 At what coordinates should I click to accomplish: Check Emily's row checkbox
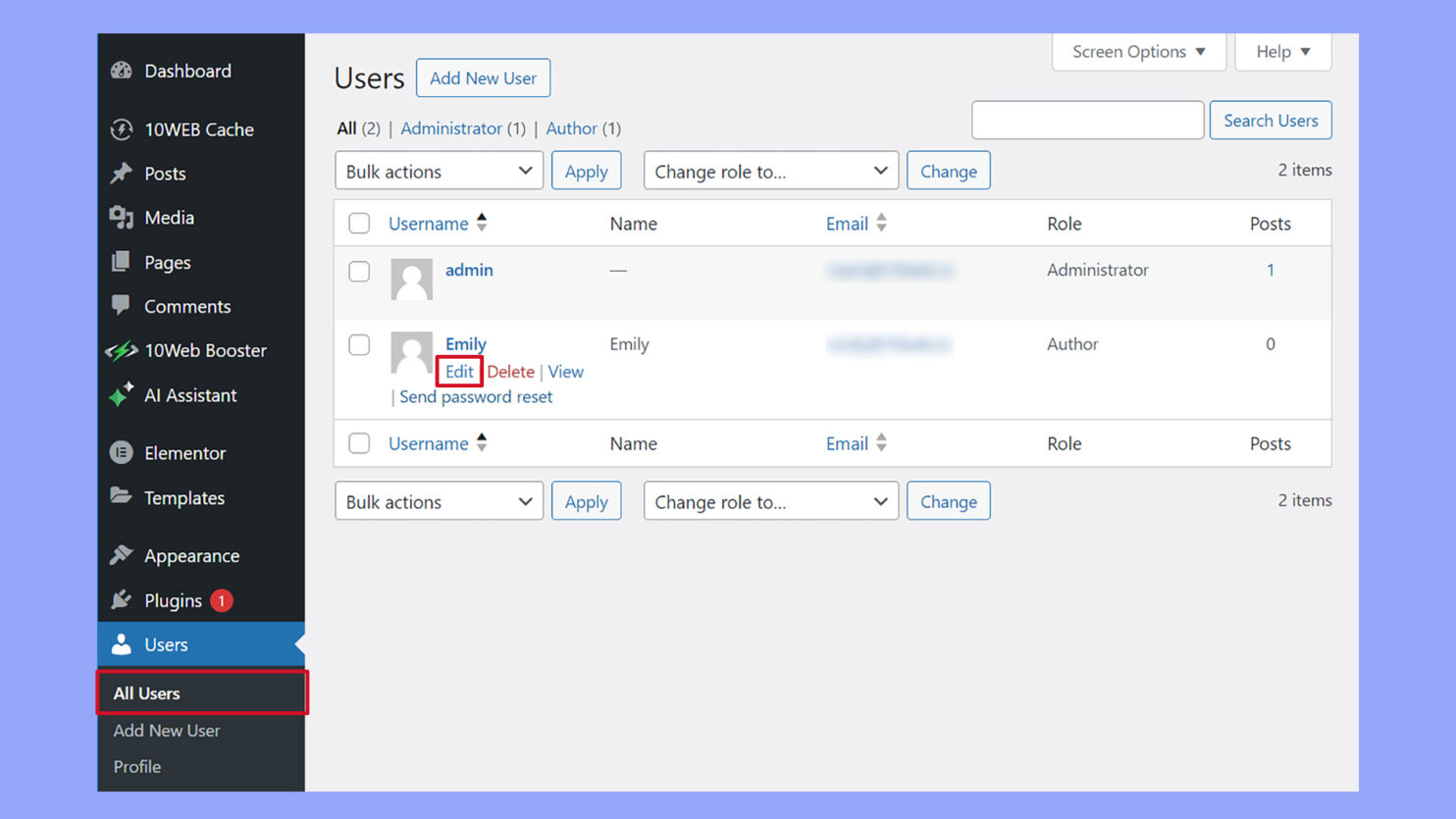click(359, 345)
